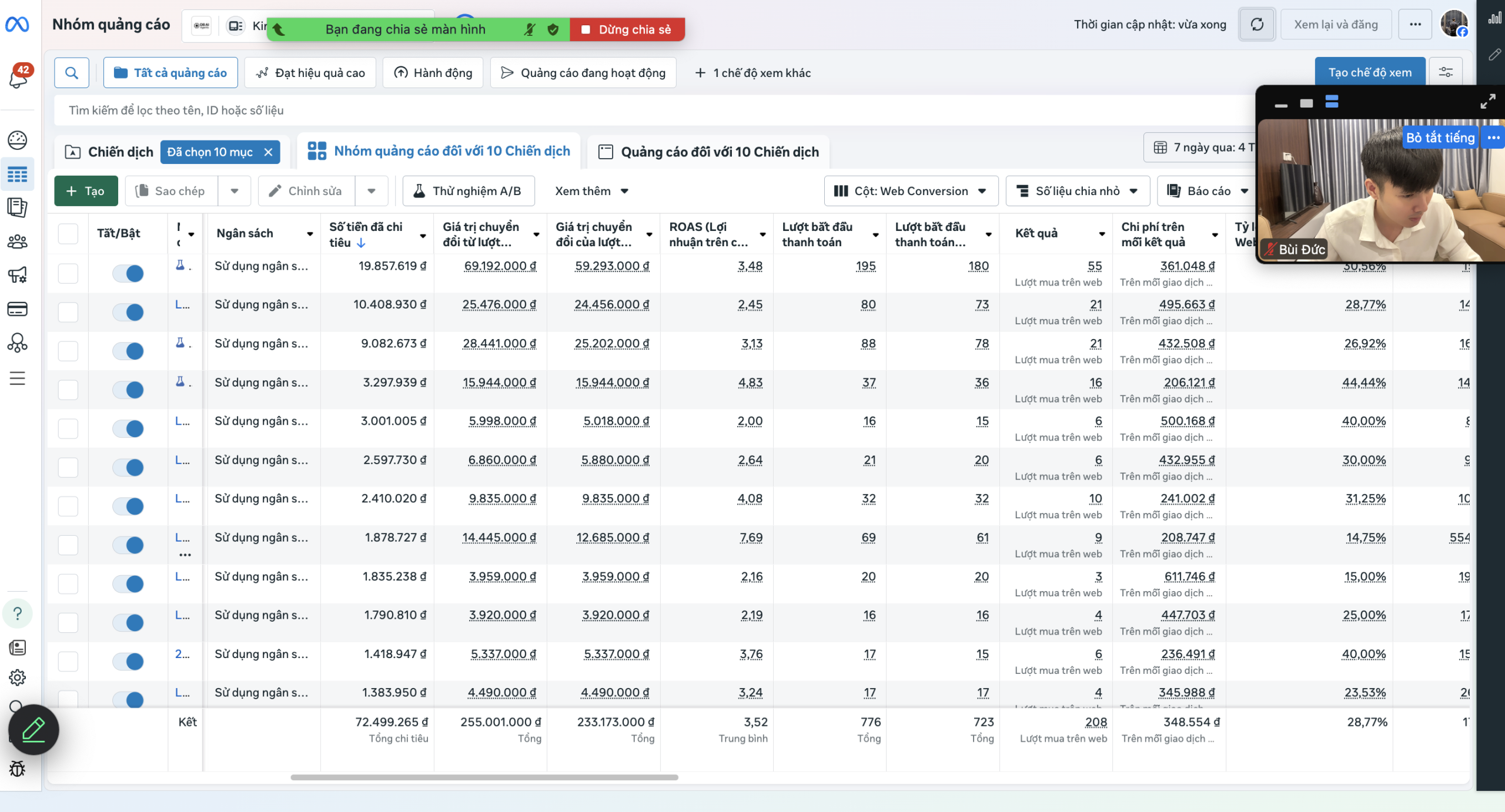Open the search magnifier icon button

click(x=72, y=73)
